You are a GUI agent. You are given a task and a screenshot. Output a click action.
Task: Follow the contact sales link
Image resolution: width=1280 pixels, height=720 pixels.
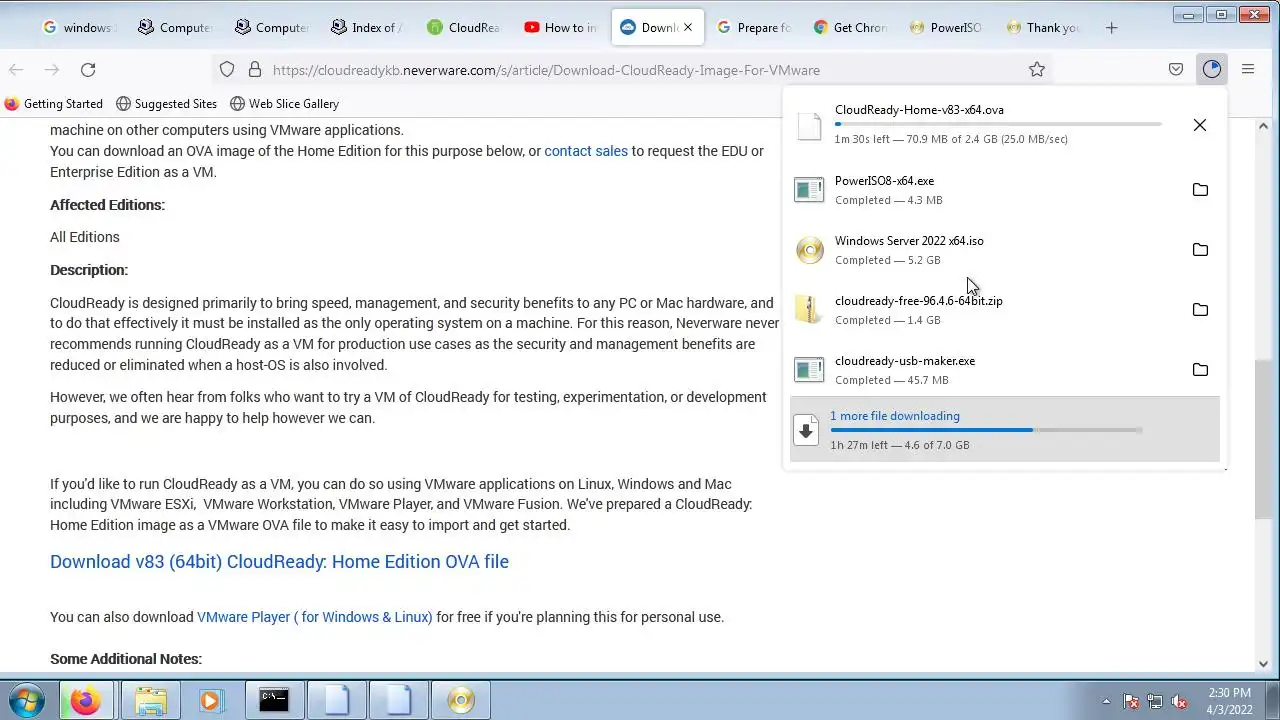[586, 151]
